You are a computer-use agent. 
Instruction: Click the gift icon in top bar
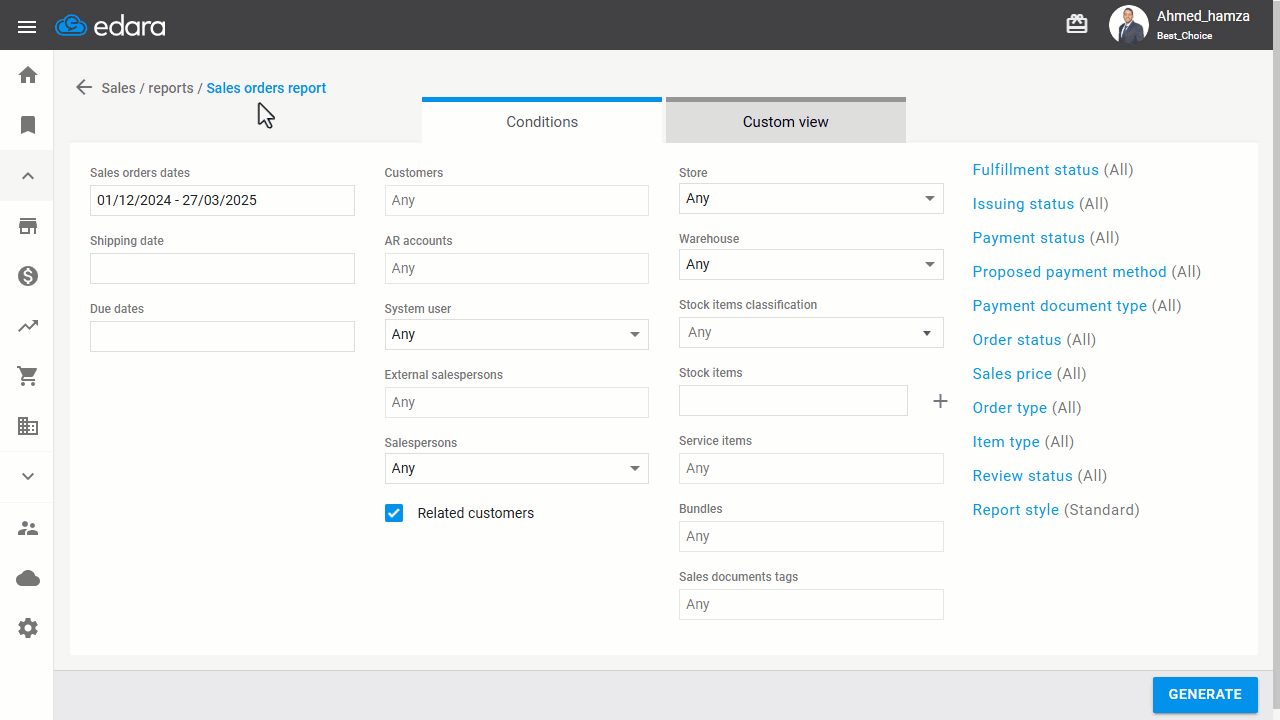(1077, 24)
